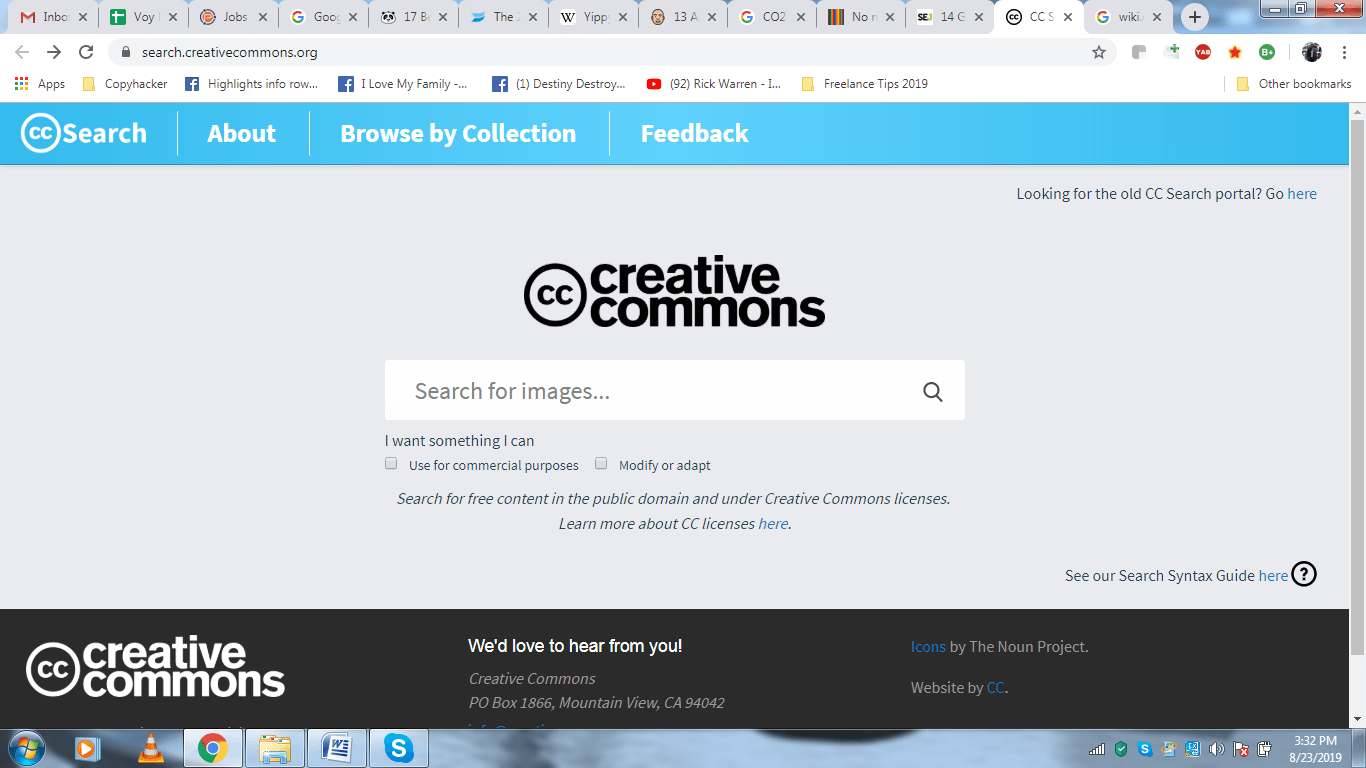
Task: Open VLC media player from taskbar
Action: tap(150, 747)
